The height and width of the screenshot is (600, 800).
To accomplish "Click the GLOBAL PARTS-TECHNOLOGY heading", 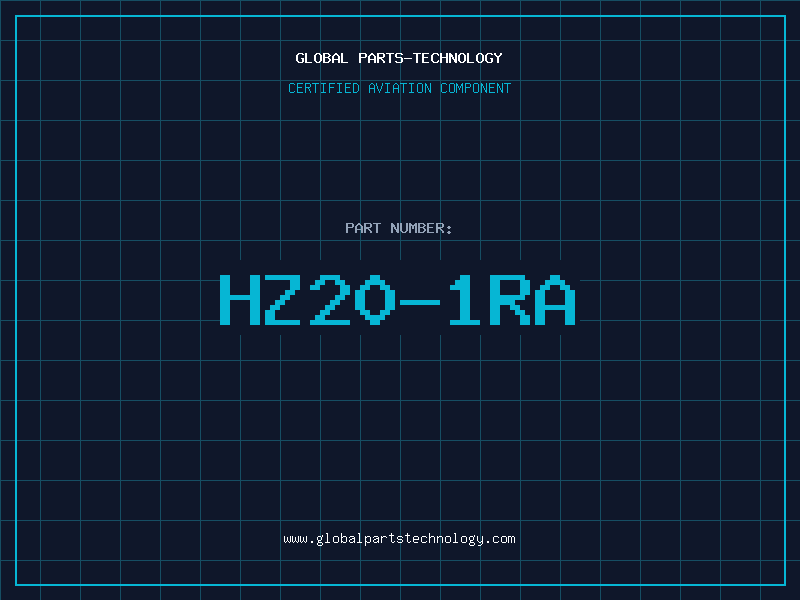I will point(399,58).
